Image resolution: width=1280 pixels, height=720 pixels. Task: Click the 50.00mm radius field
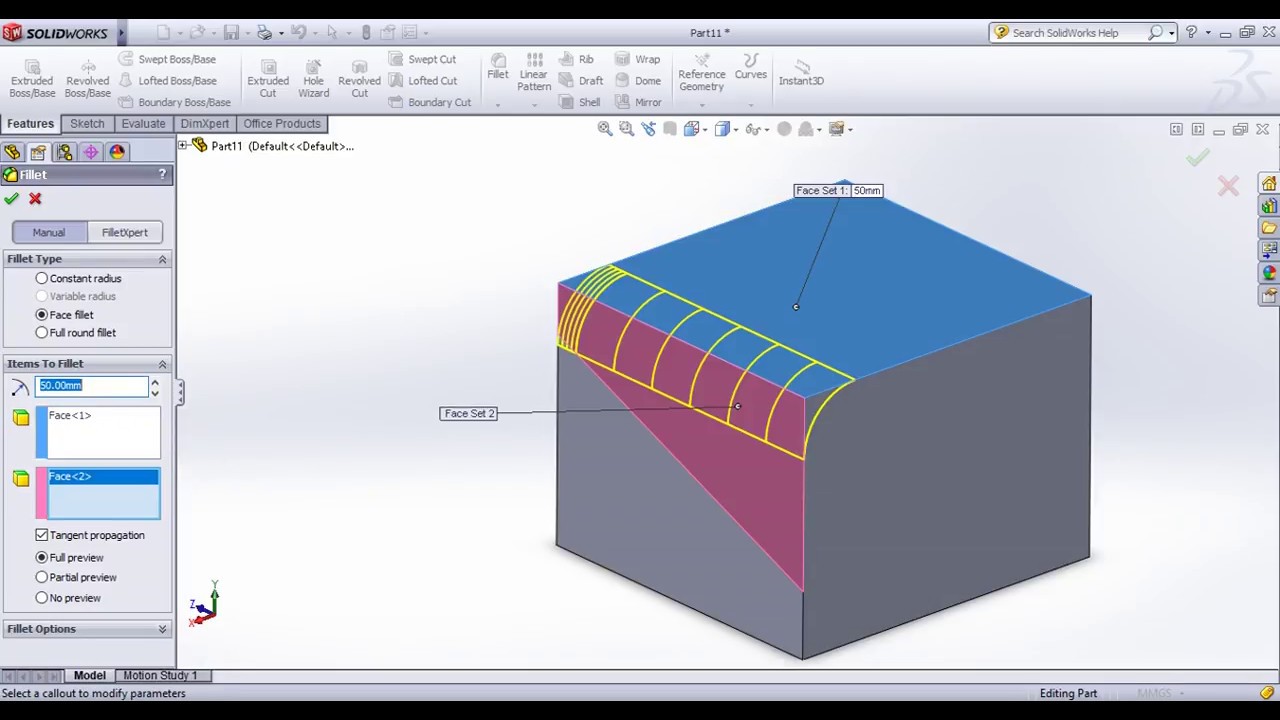[92, 386]
